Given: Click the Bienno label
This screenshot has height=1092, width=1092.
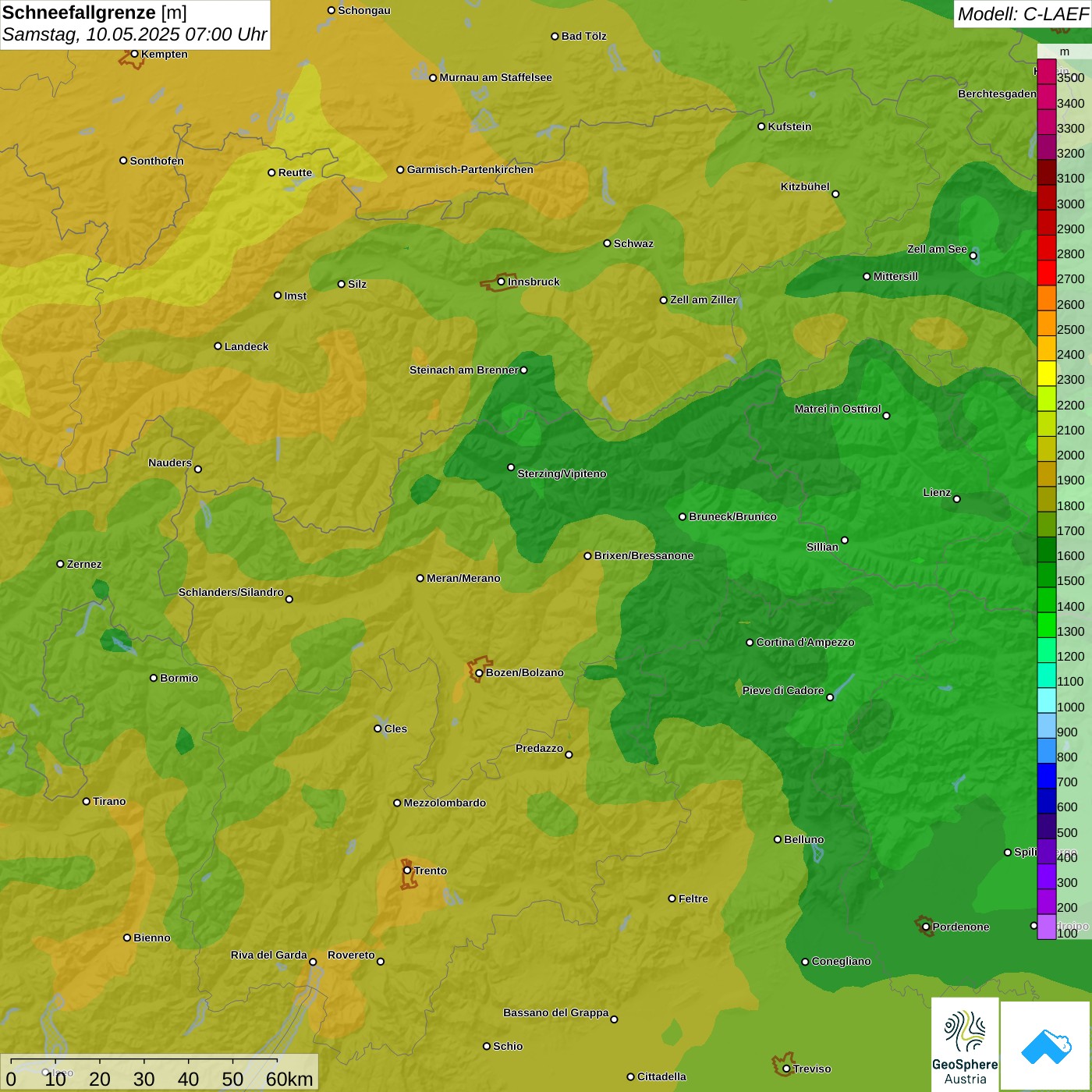Looking at the screenshot, I should coord(151,938).
